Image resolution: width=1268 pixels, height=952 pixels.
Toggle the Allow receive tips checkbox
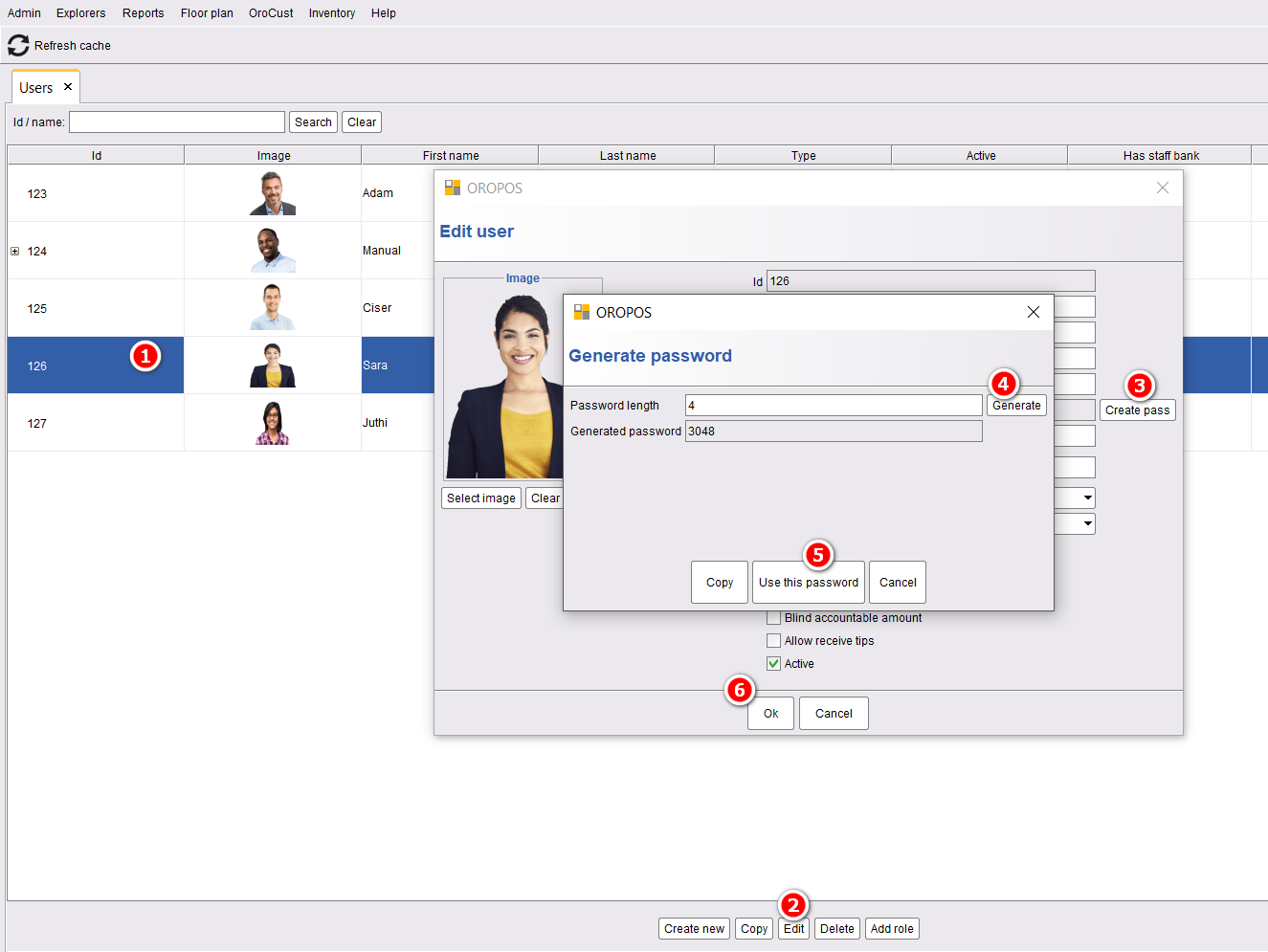(x=773, y=641)
